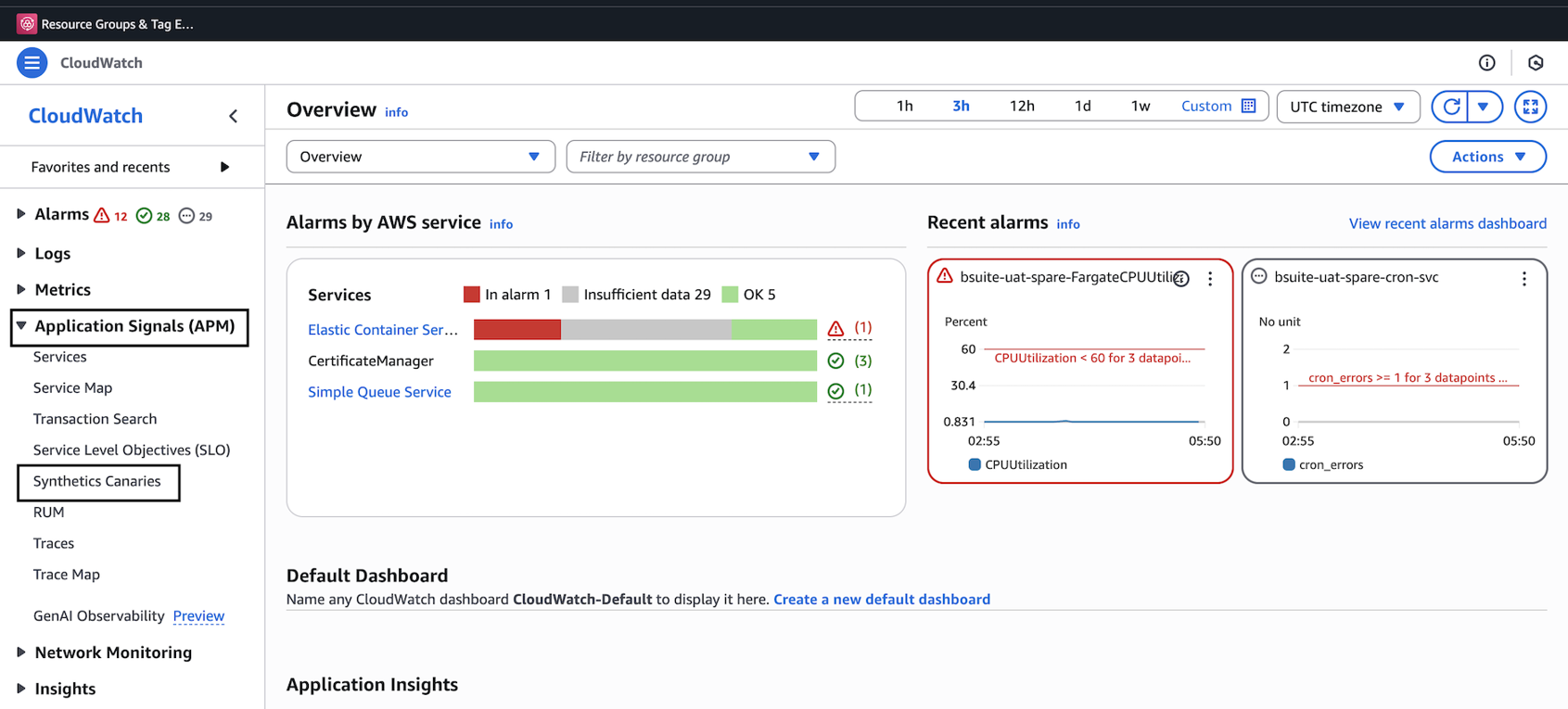The height and width of the screenshot is (709, 1568).
Task: Select the 1h time range
Action: [904, 106]
